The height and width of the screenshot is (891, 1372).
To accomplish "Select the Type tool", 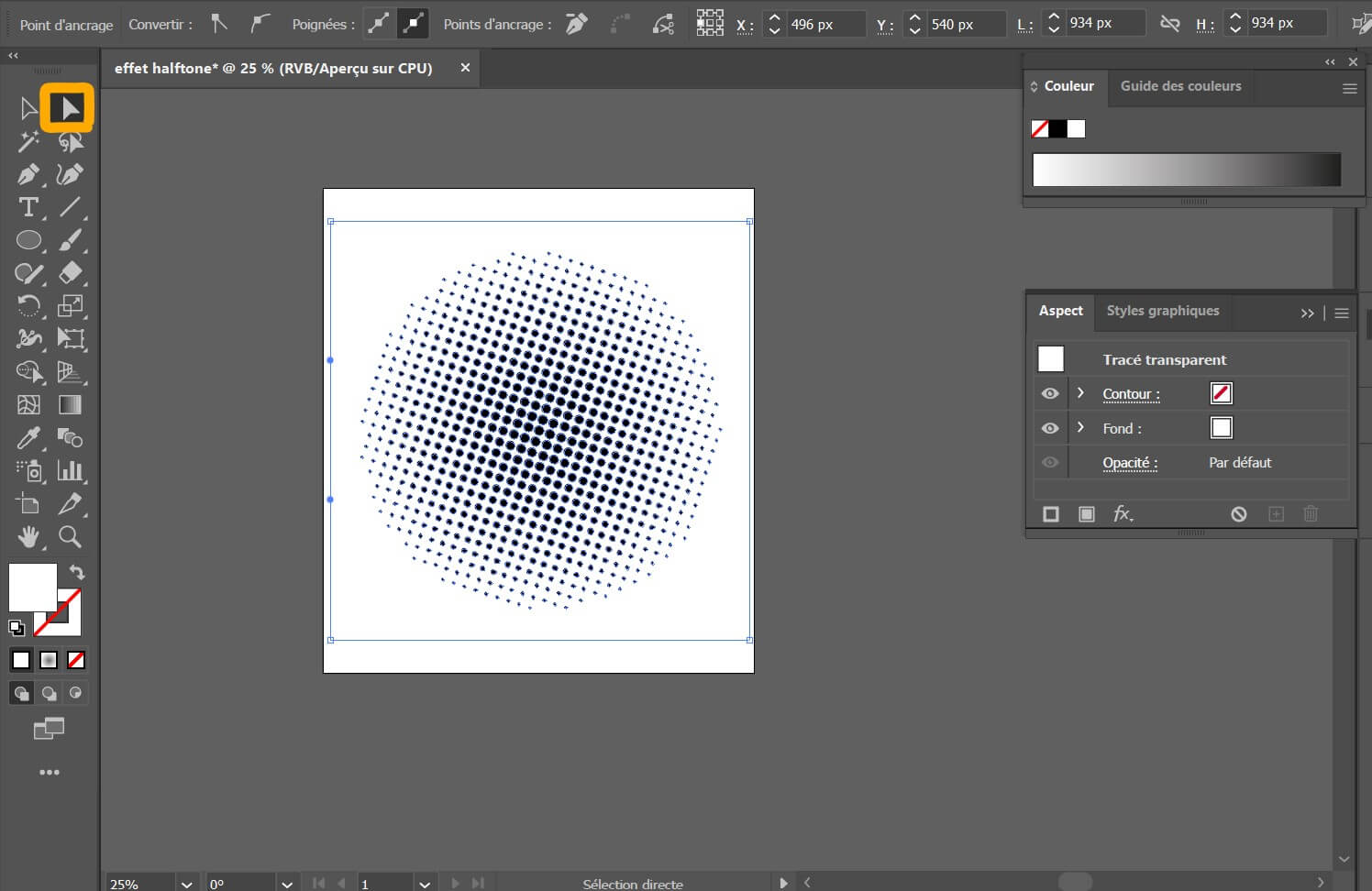I will (28, 207).
